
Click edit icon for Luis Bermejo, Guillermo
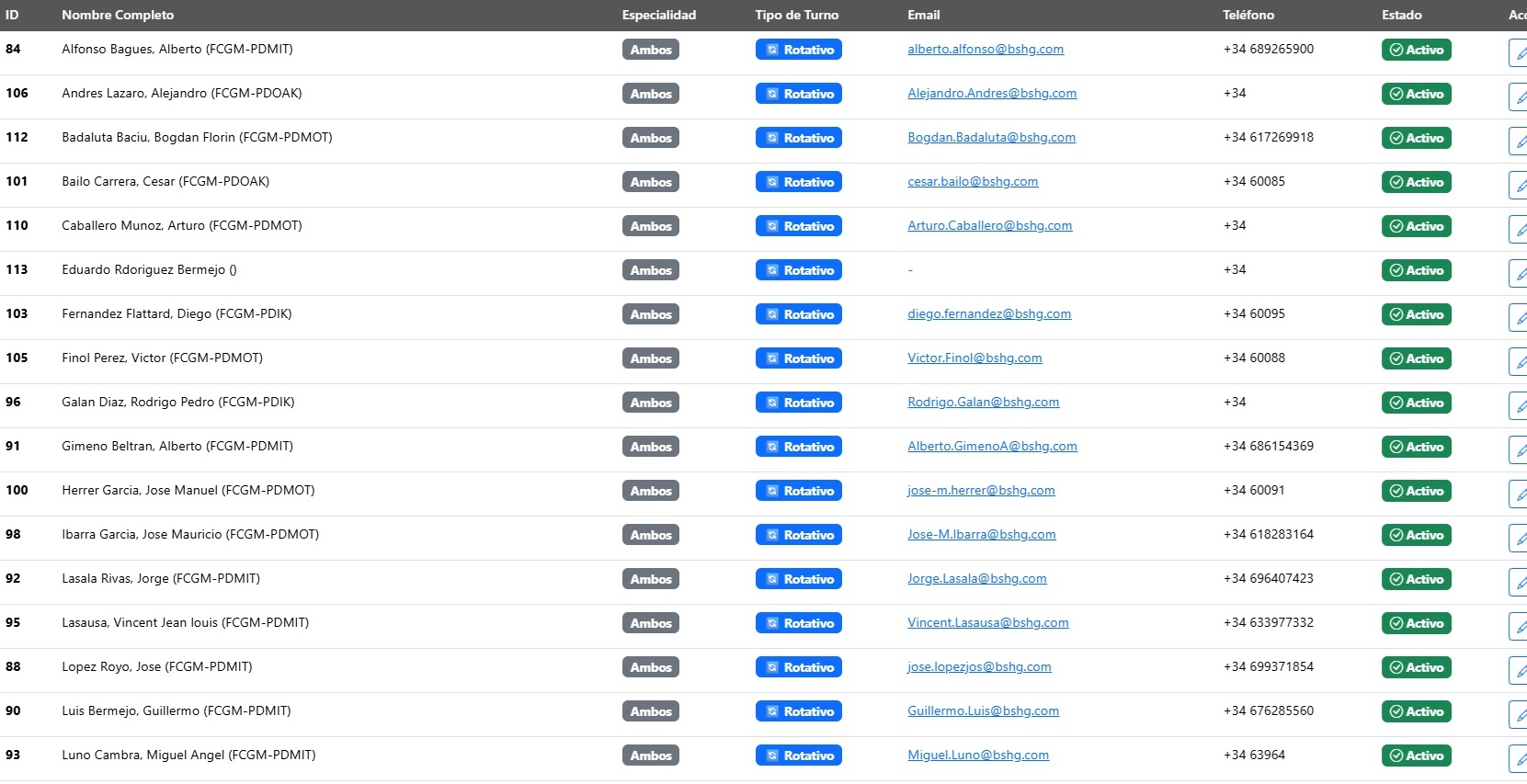pos(1519,715)
